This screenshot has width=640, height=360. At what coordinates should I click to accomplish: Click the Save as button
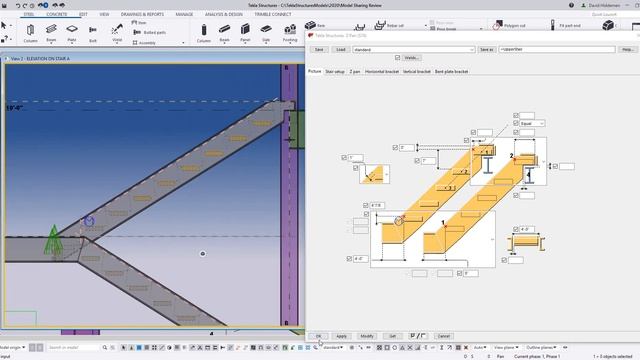pos(487,49)
